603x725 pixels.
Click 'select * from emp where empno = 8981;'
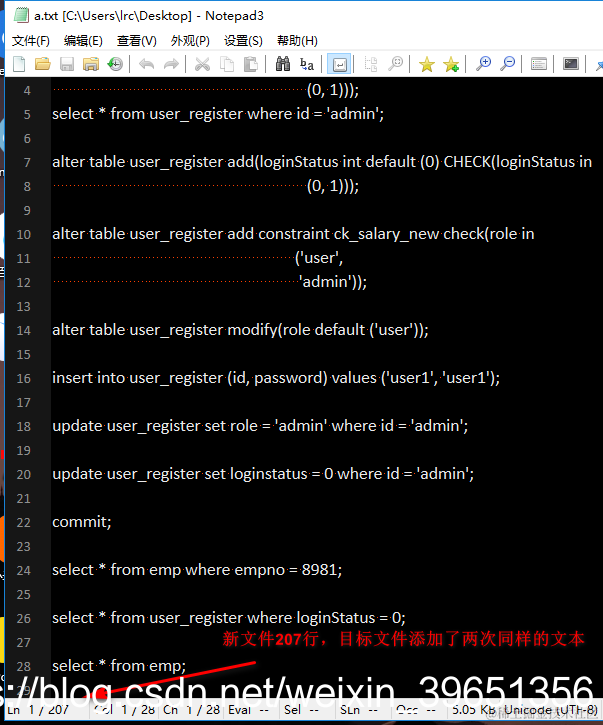(x=197, y=570)
